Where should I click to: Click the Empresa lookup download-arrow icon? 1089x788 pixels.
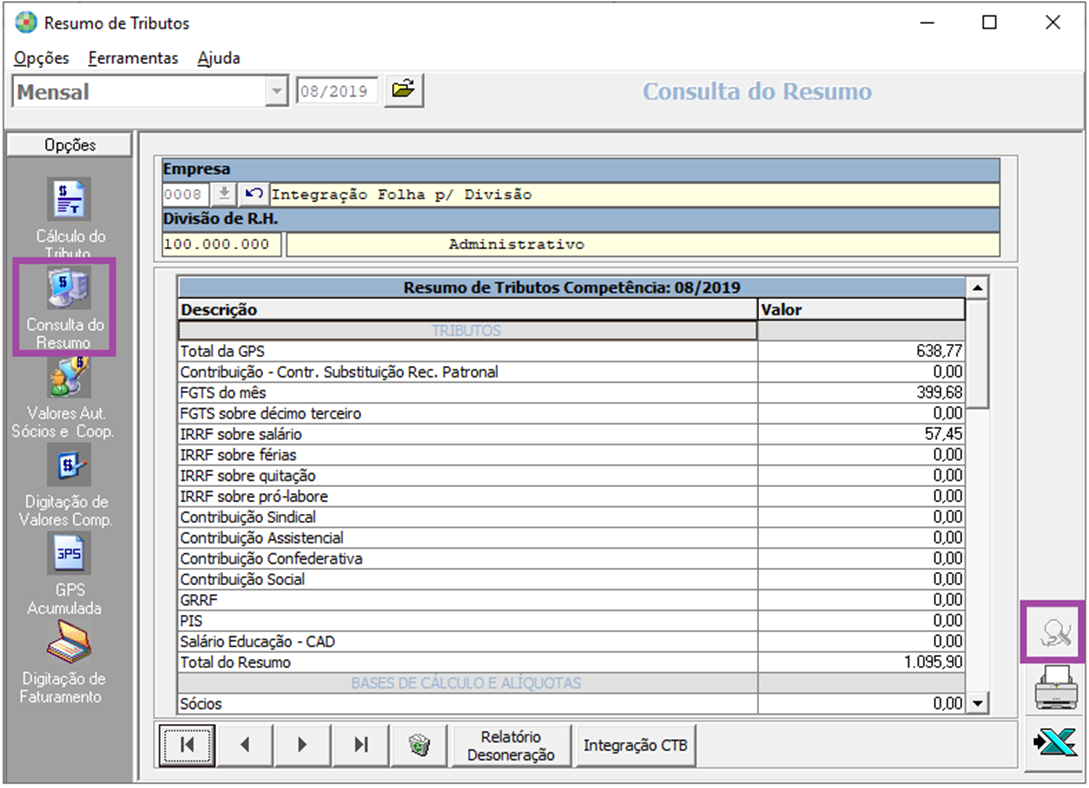224,194
